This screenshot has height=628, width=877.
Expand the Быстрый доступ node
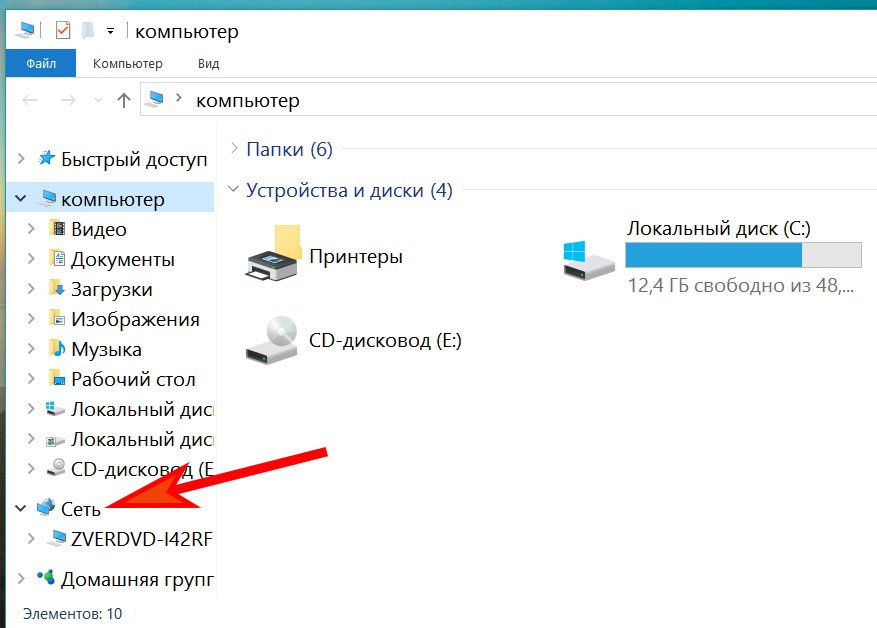tap(20, 158)
